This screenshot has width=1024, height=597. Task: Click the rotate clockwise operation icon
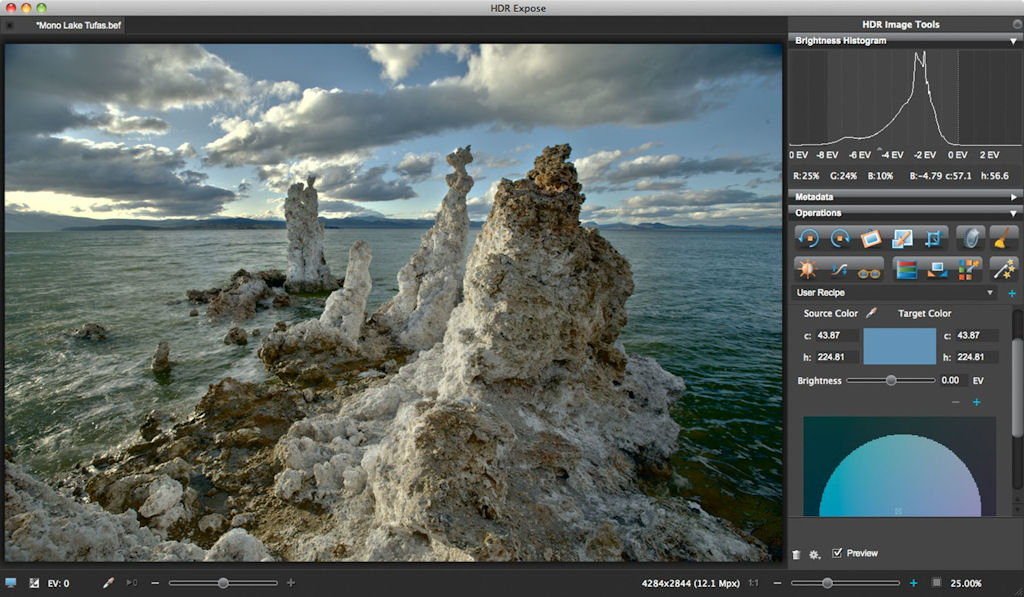coord(839,239)
